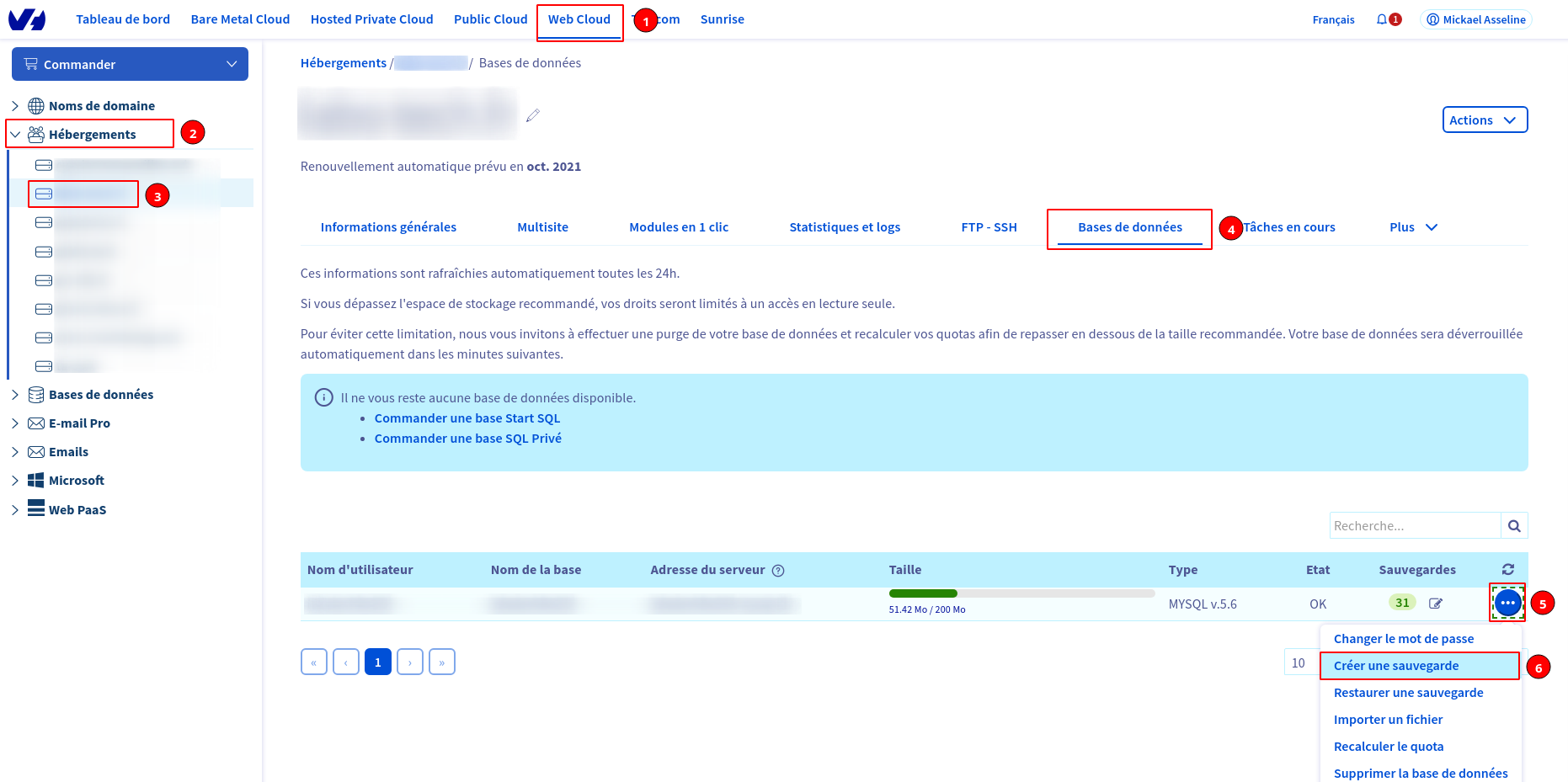This screenshot has height=782, width=1568.
Task: Refresh the database table
Action: [1507, 570]
